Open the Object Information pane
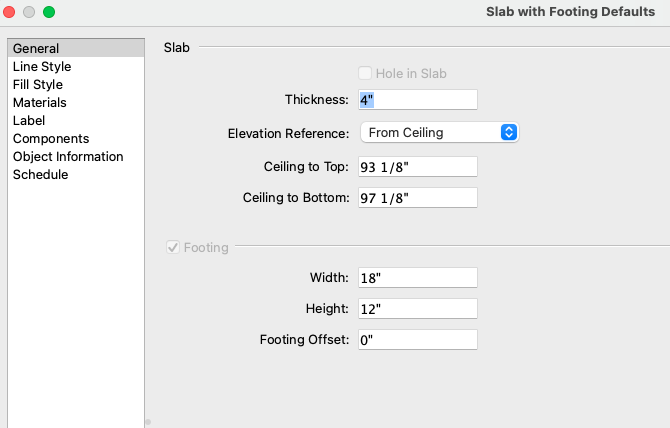Screen dimensions: 670x428 (x=68, y=156)
